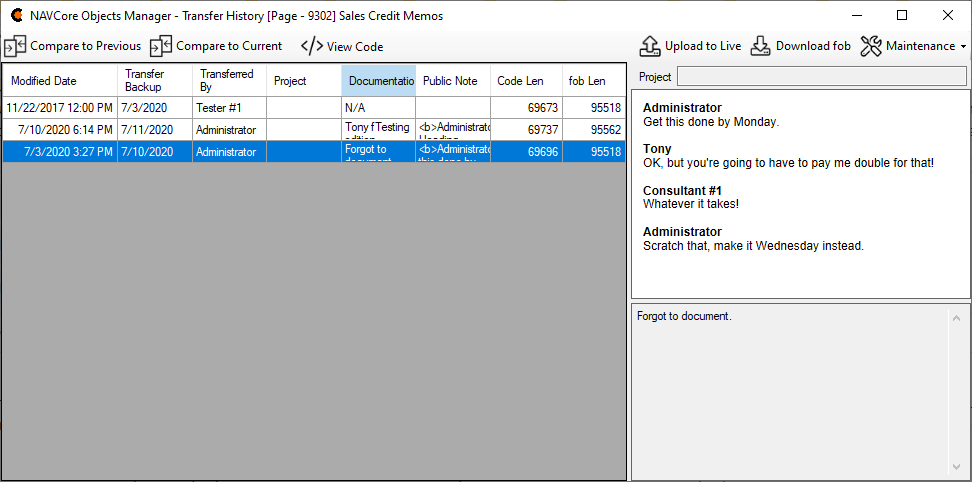Click the Documentation column header
Image resolution: width=972 pixels, height=482 pixels.
[379, 81]
